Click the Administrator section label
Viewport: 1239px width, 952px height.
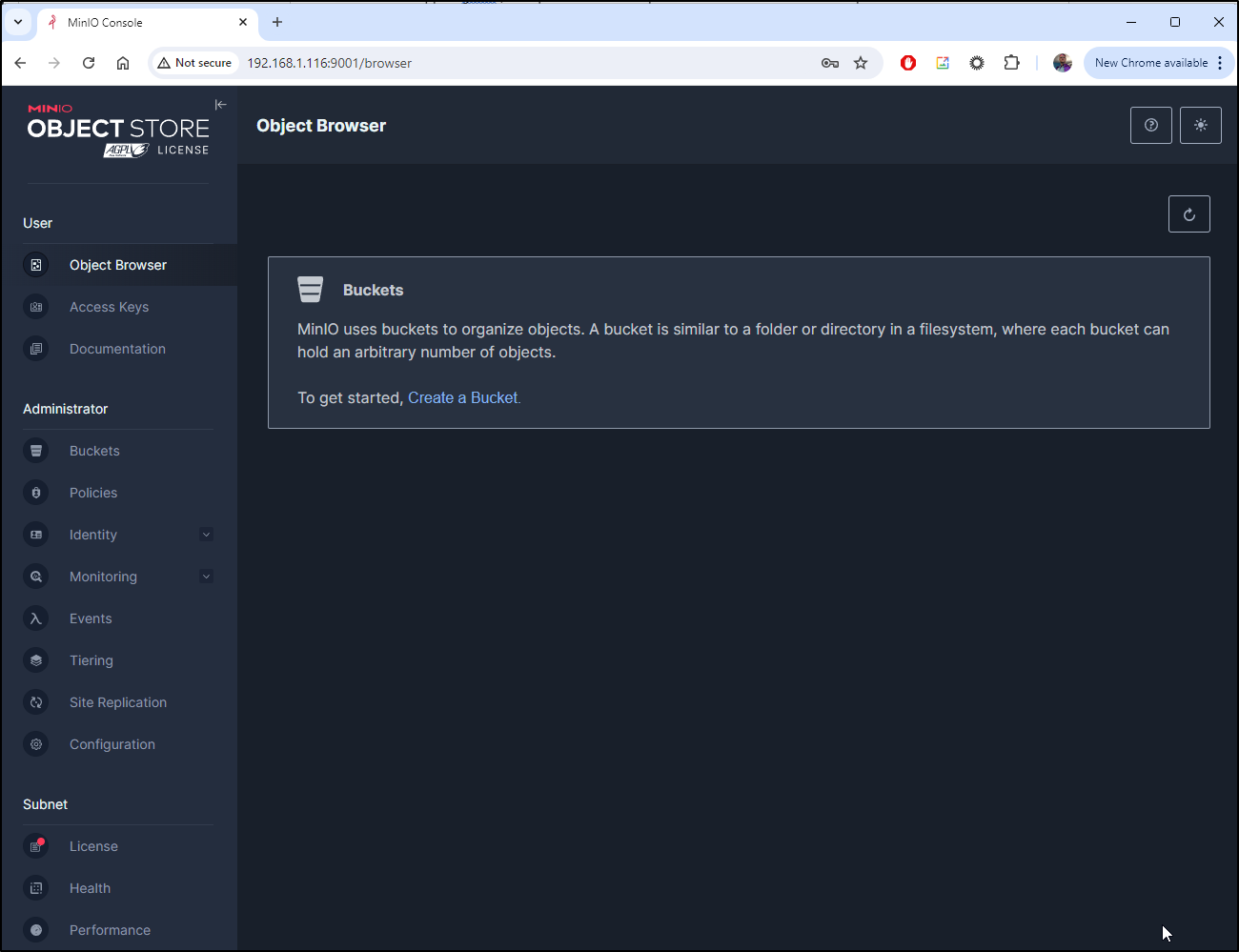(66, 409)
